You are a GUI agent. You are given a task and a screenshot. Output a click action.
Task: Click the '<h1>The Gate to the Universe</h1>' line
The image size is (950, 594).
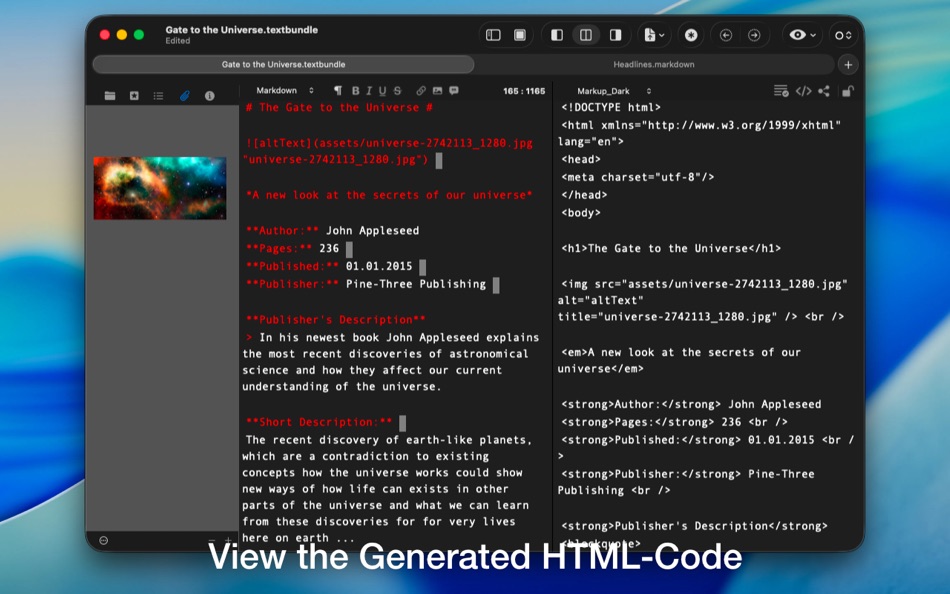[x=671, y=248]
